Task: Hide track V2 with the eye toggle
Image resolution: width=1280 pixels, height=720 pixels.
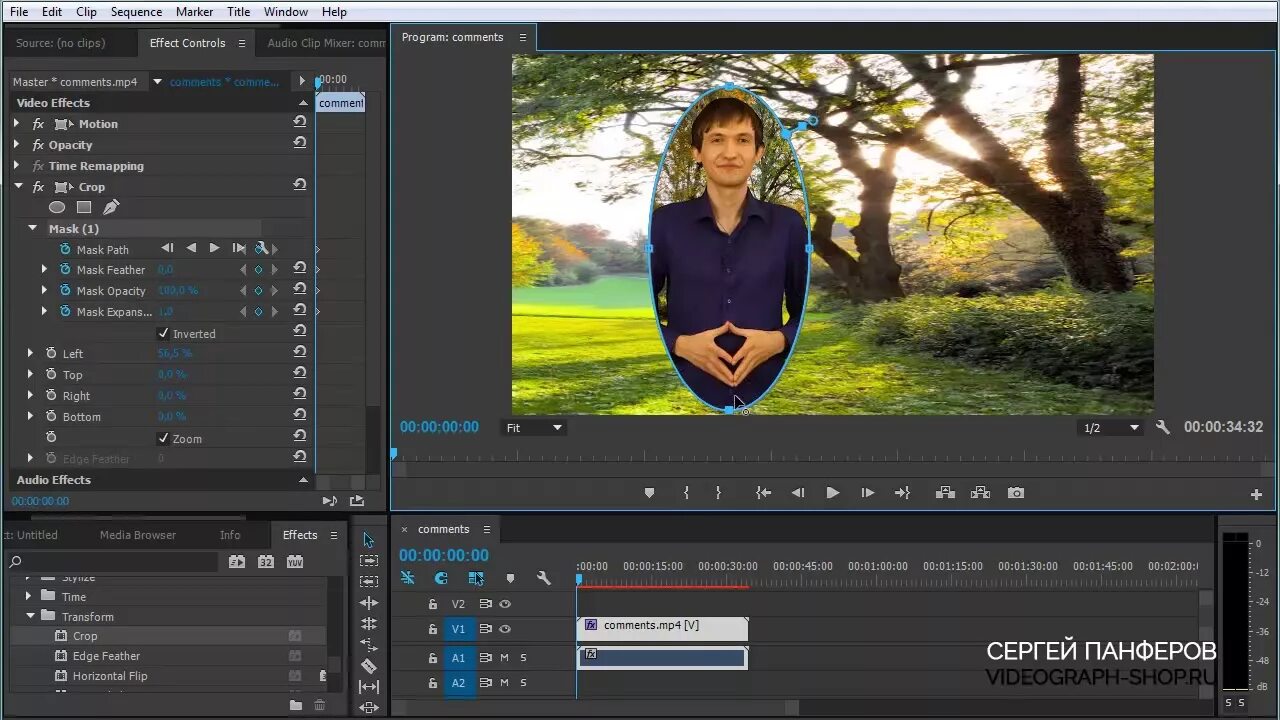Action: click(505, 604)
